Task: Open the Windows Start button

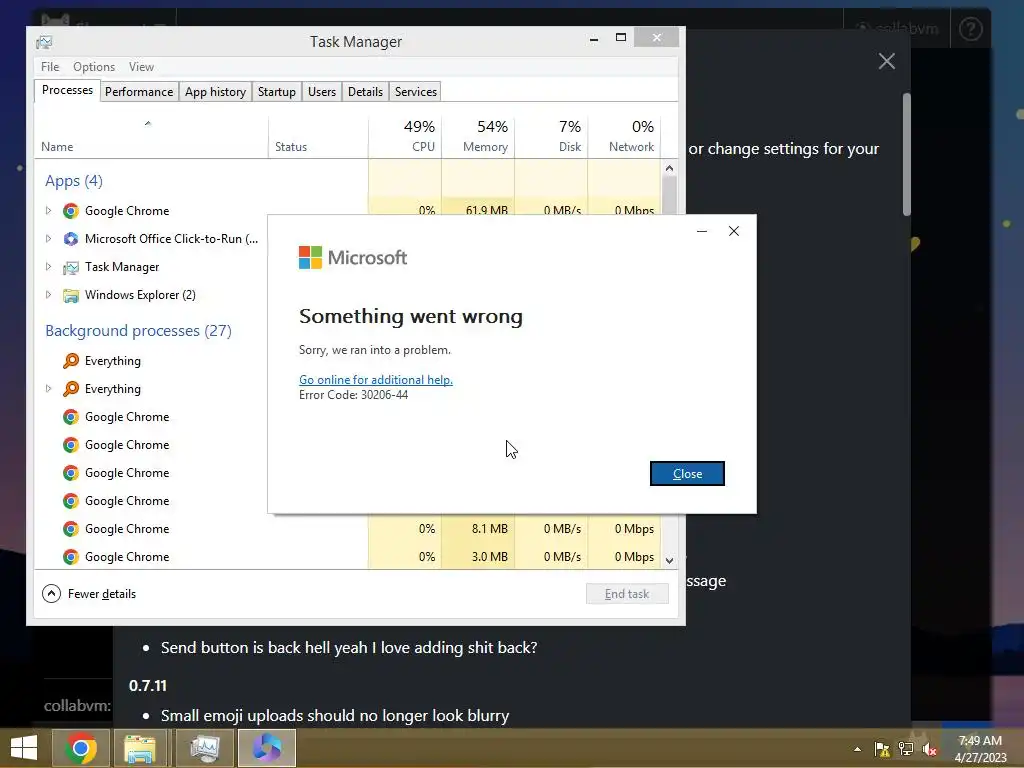Action: pyautogui.click(x=24, y=748)
